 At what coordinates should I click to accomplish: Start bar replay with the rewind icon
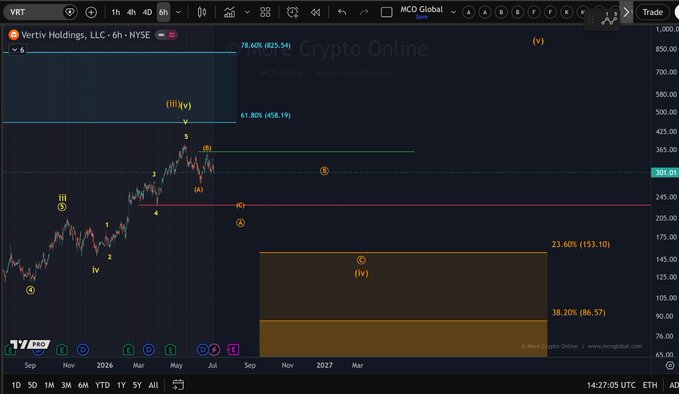pos(315,12)
